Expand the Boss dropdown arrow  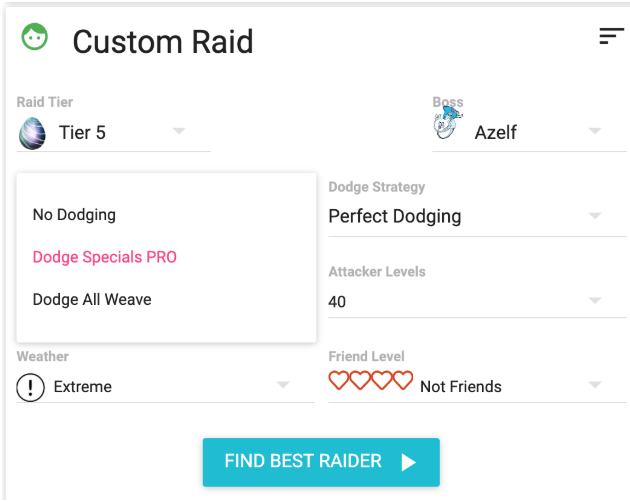(x=594, y=131)
